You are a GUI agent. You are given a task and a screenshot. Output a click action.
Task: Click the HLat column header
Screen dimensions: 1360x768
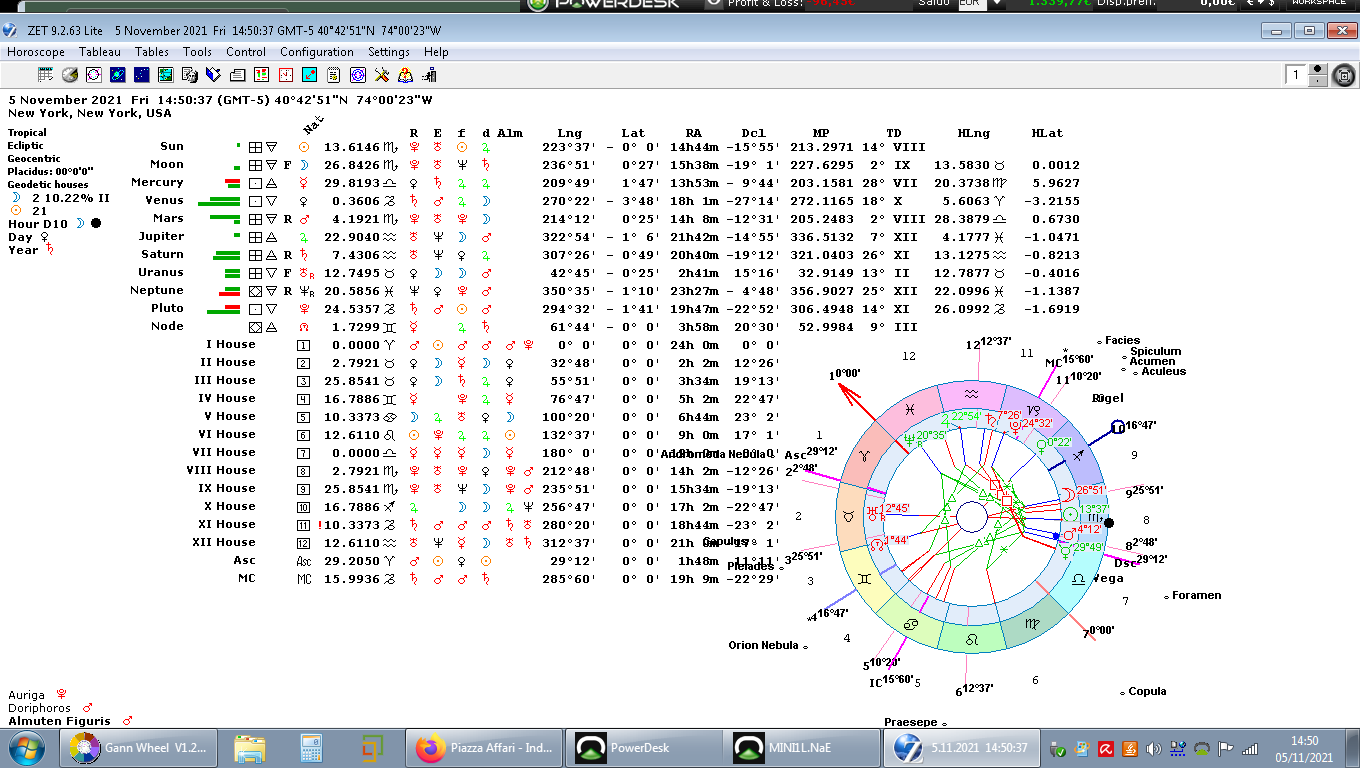[x=1047, y=133]
